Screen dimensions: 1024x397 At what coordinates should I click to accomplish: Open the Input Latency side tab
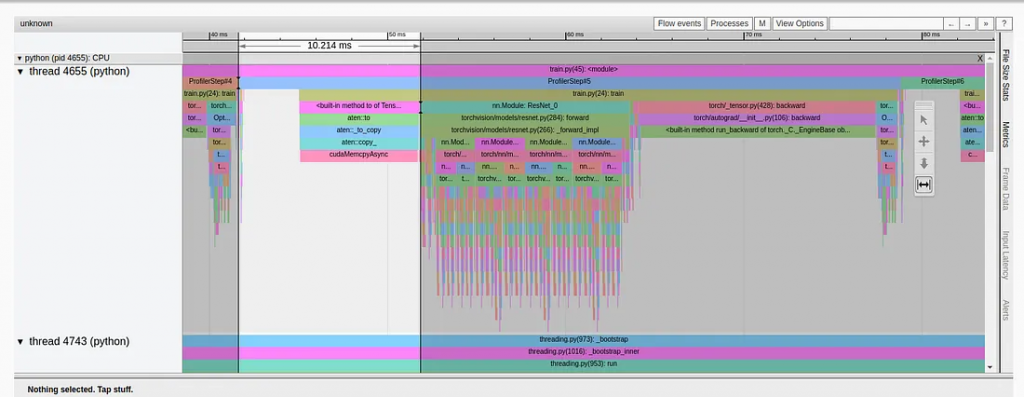[x=1006, y=255]
